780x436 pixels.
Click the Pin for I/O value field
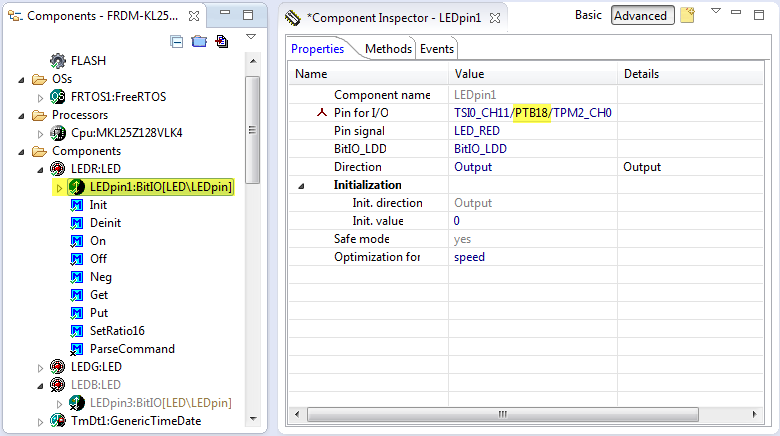[532, 113]
